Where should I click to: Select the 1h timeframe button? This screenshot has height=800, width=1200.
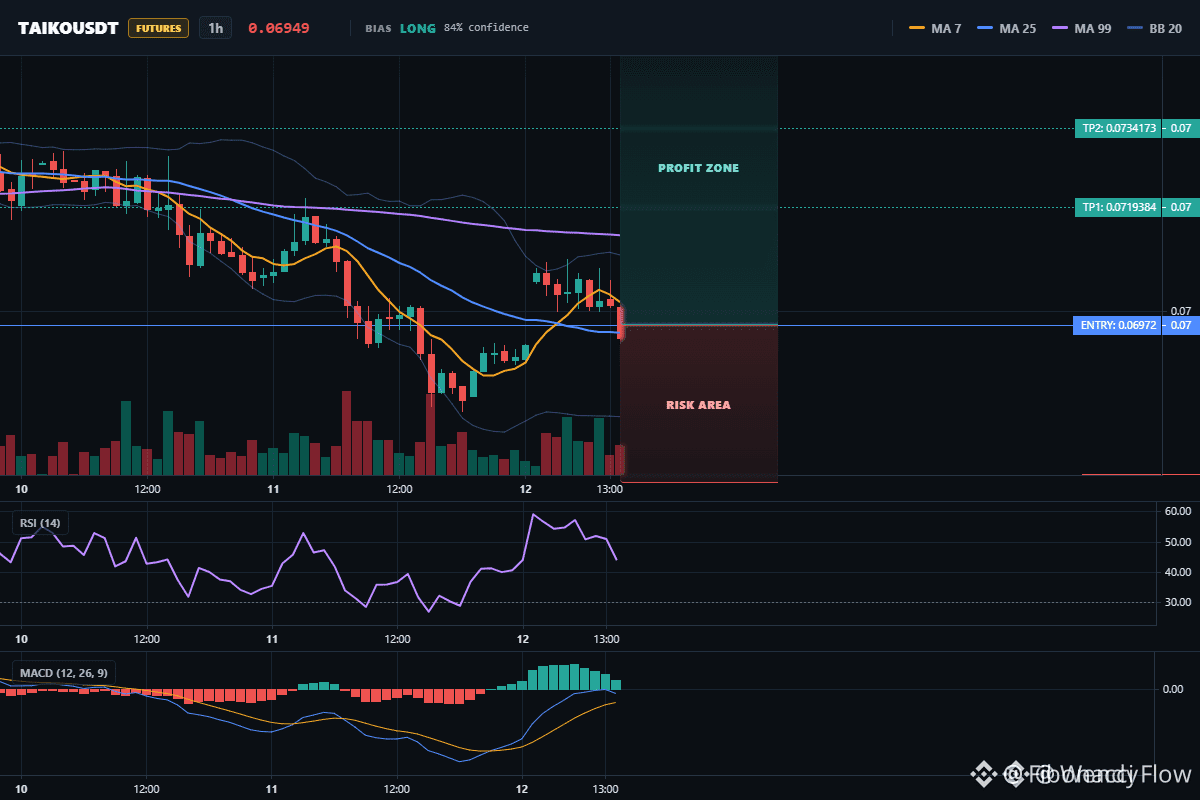[x=215, y=28]
